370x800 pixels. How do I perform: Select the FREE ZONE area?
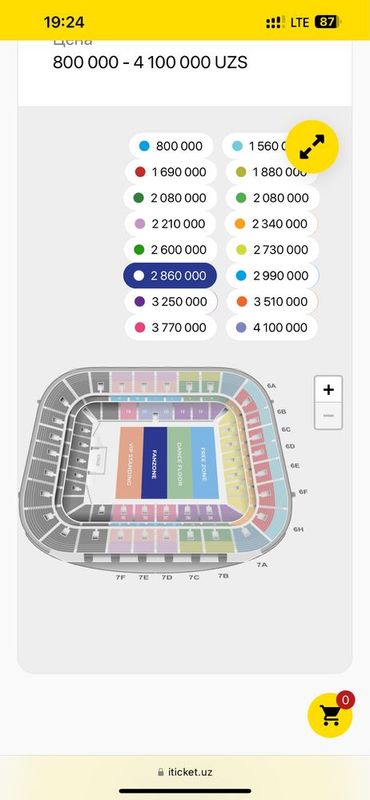(204, 463)
